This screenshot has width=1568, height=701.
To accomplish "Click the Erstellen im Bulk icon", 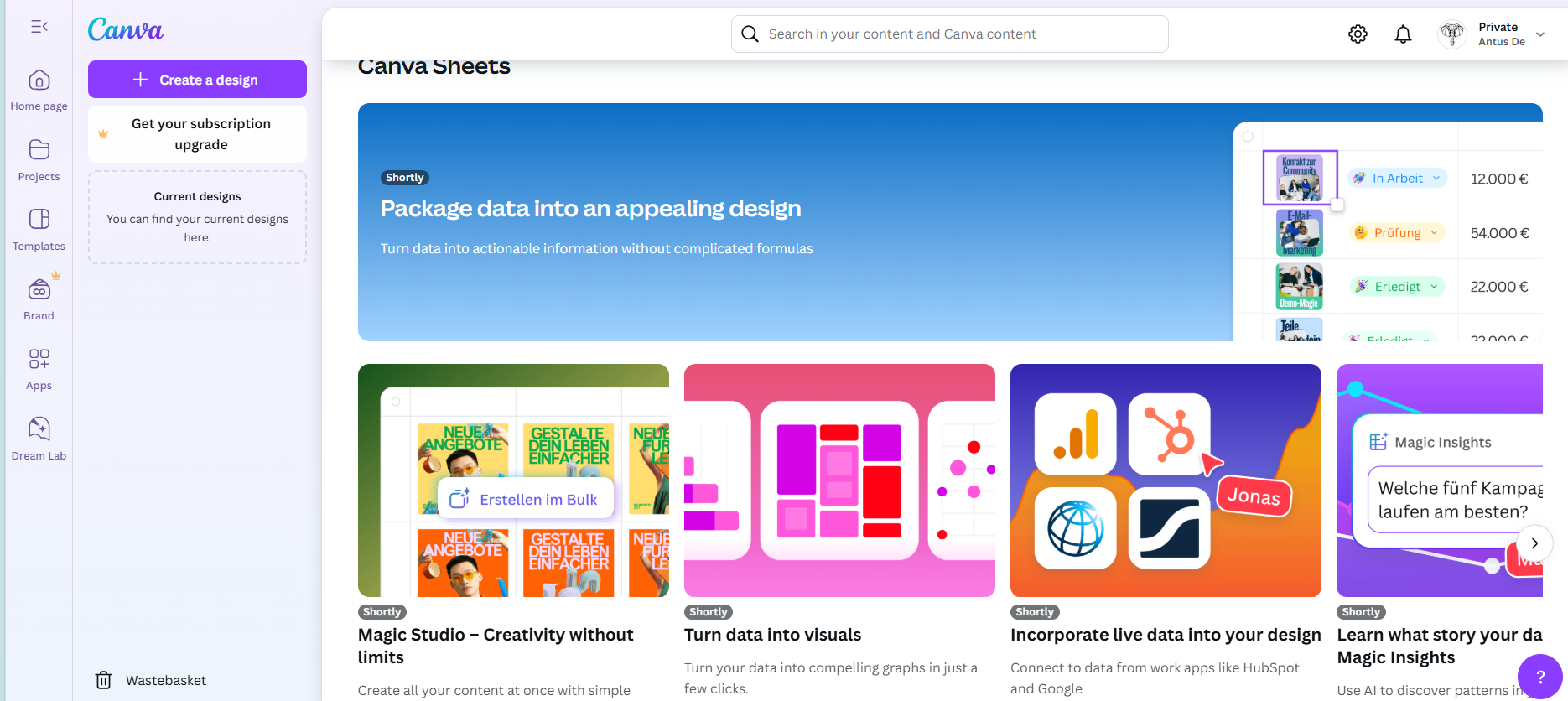I will 459,499.
